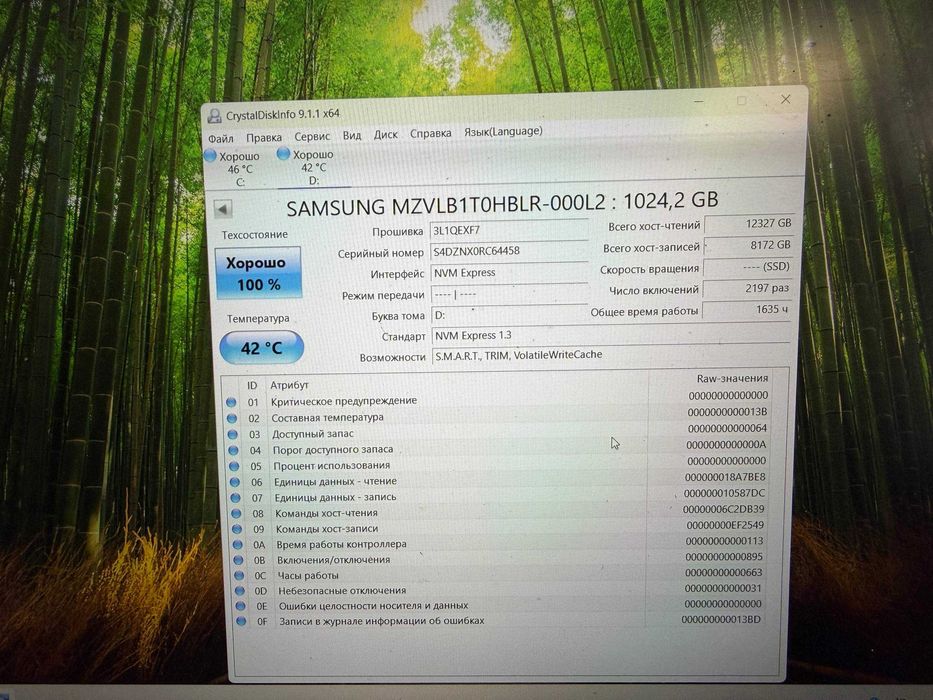The width and height of the screenshot is (933, 700).
Task: Click status dot for attribute 06
Action: pos(234,483)
